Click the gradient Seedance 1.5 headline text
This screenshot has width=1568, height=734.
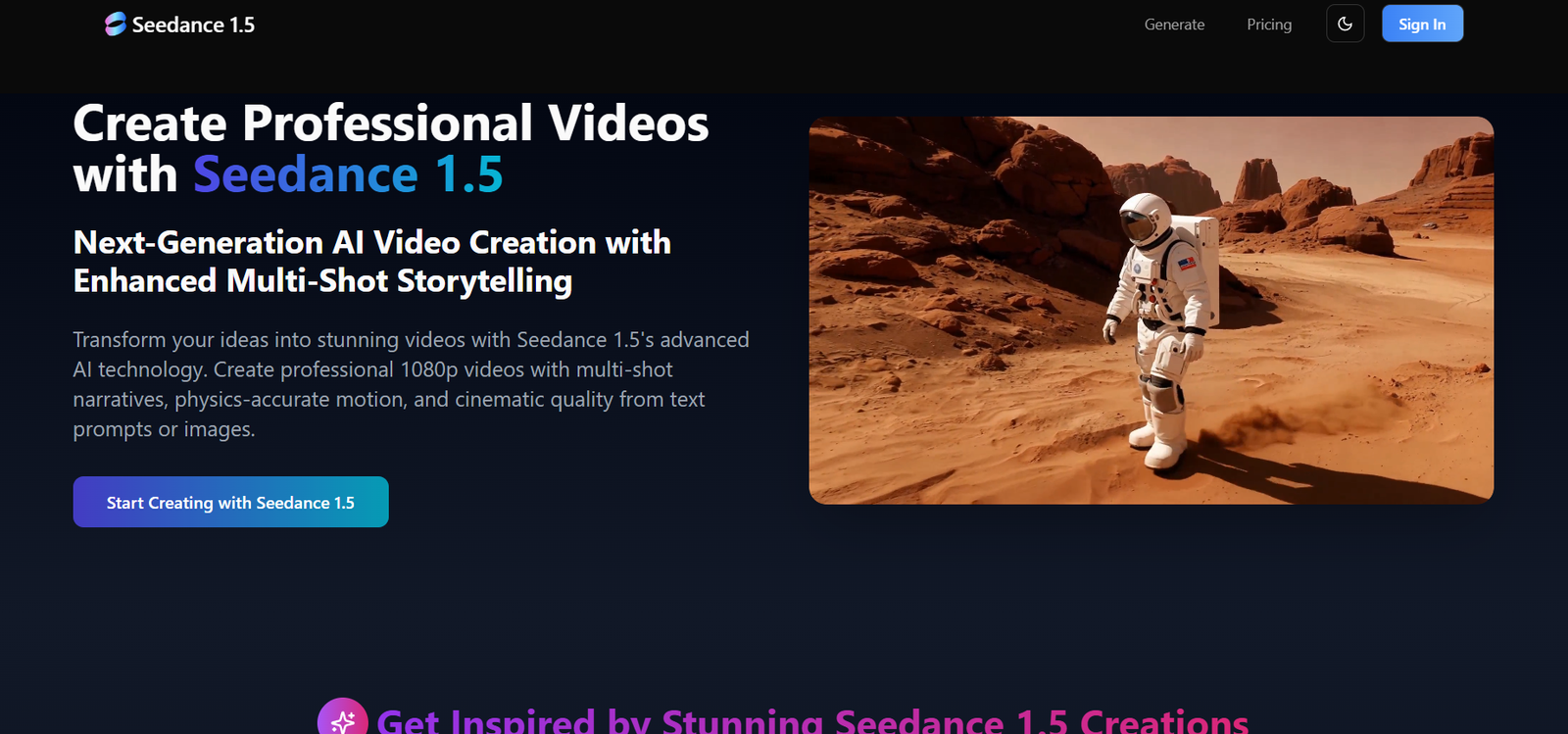point(348,175)
